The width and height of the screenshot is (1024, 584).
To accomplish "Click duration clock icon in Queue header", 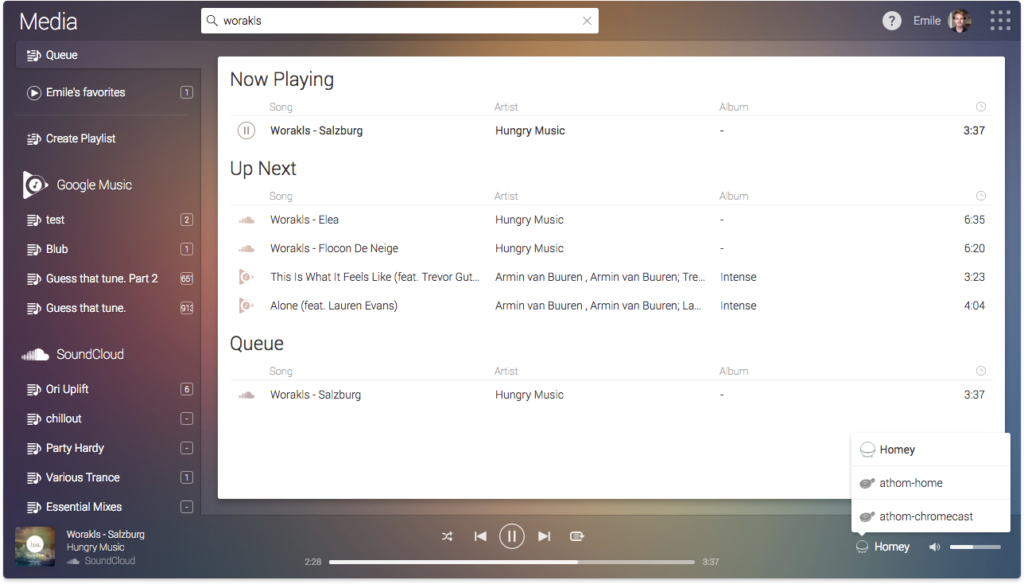I will pyautogui.click(x=980, y=370).
